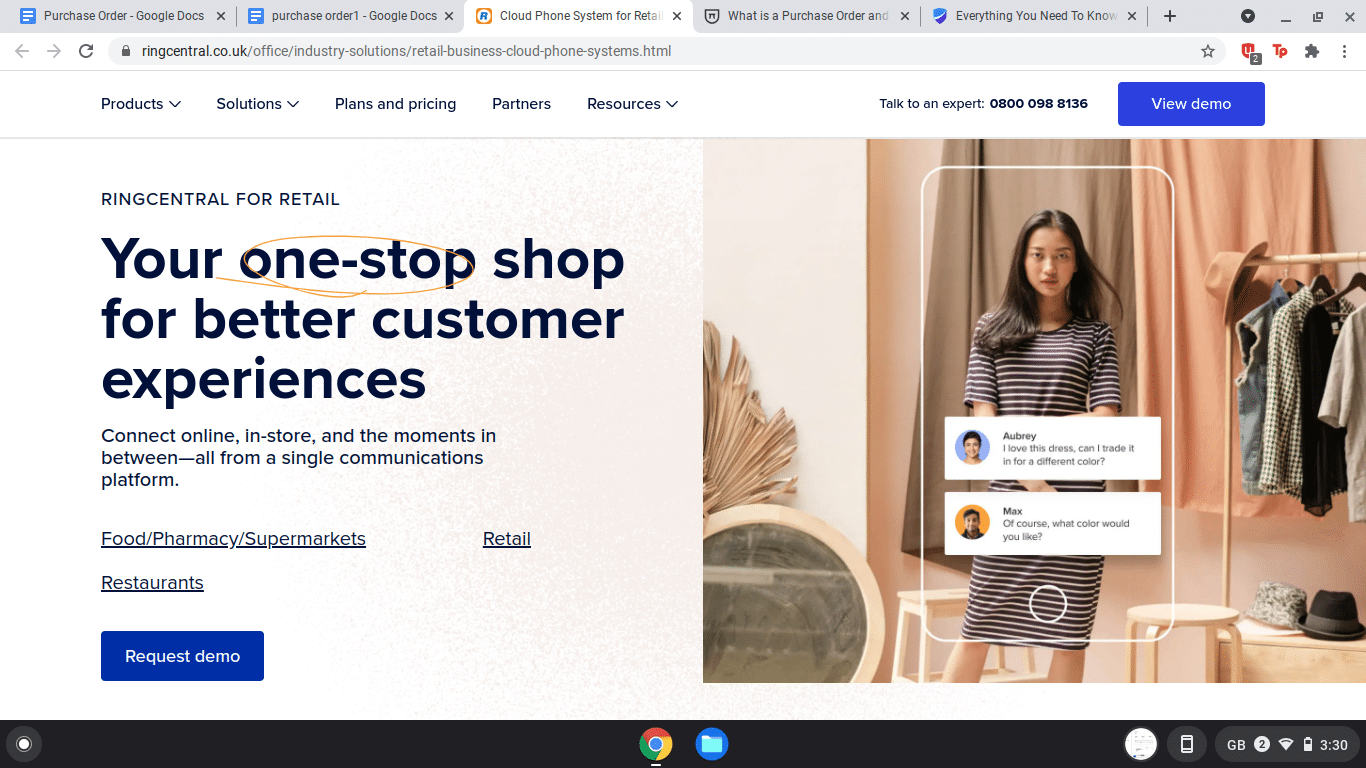Close the Everything You Need To Know tab
Viewport: 1366px width, 768px height.
1133,16
